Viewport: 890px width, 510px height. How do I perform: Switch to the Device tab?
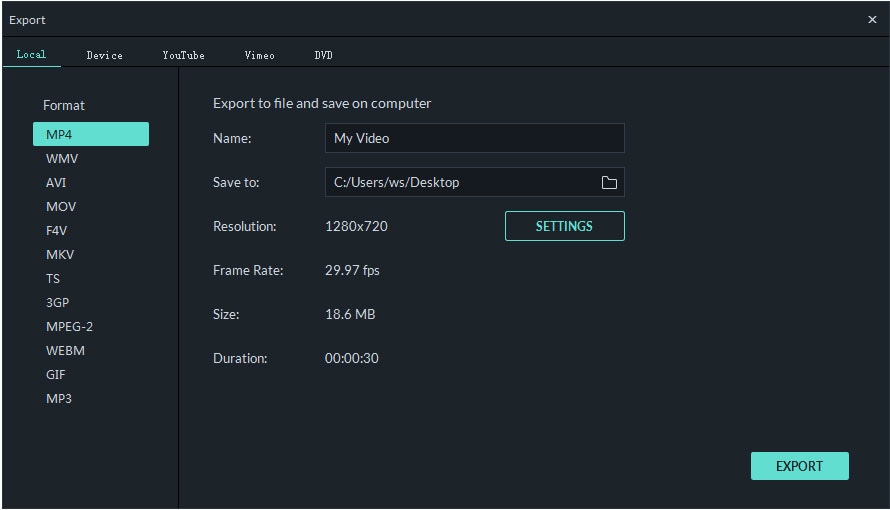click(104, 55)
